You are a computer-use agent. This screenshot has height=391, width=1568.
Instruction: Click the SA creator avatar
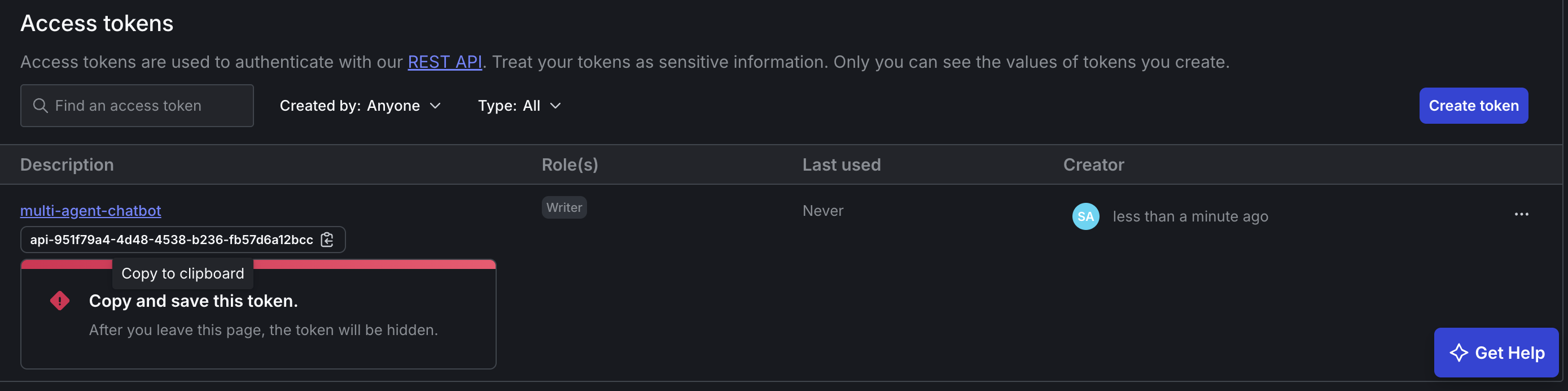point(1085,216)
